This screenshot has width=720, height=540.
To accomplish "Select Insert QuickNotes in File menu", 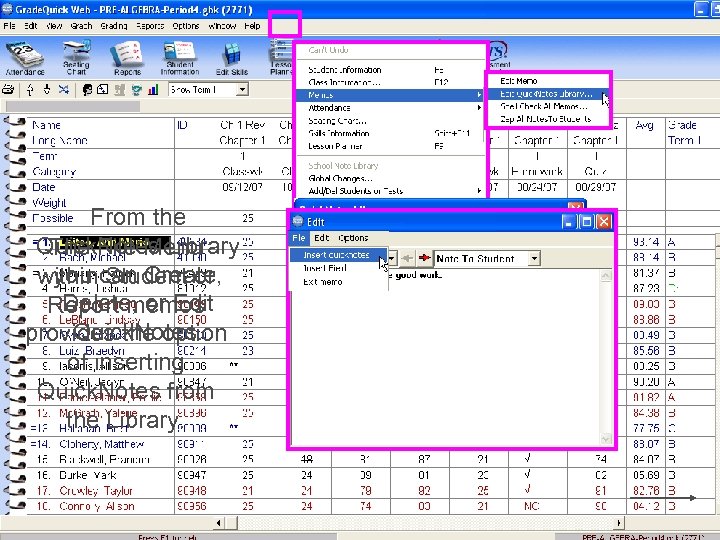I will pyautogui.click(x=338, y=255).
